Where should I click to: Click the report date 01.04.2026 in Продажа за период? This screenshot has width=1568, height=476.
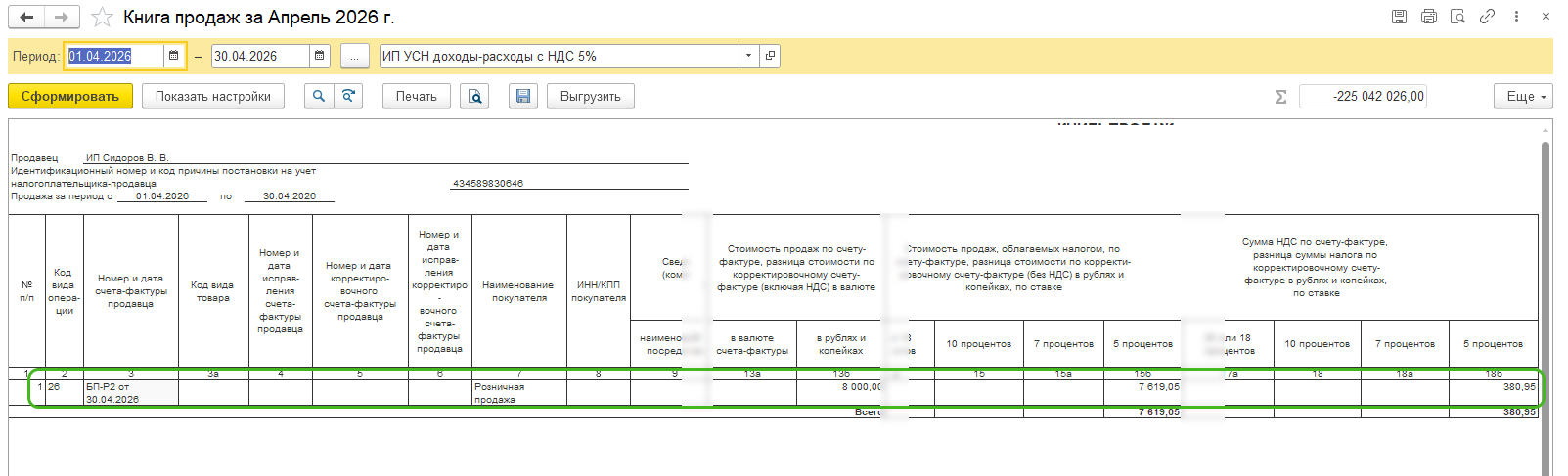[162, 195]
